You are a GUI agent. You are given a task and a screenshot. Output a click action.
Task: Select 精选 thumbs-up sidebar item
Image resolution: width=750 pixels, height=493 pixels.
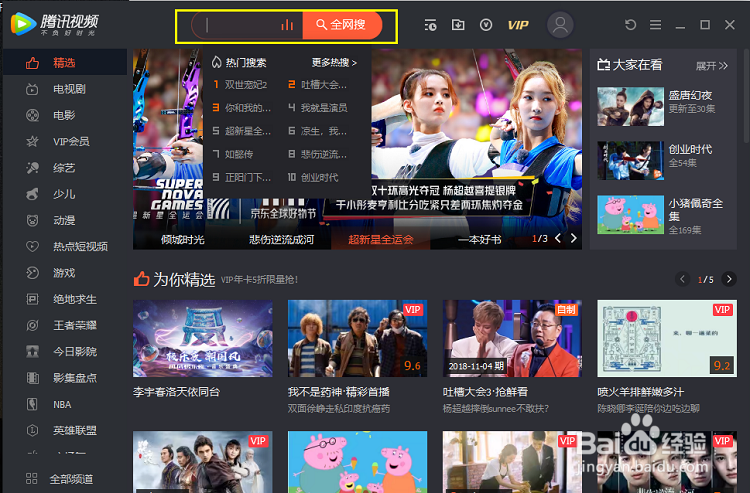pyautogui.click(x=65, y=63)
